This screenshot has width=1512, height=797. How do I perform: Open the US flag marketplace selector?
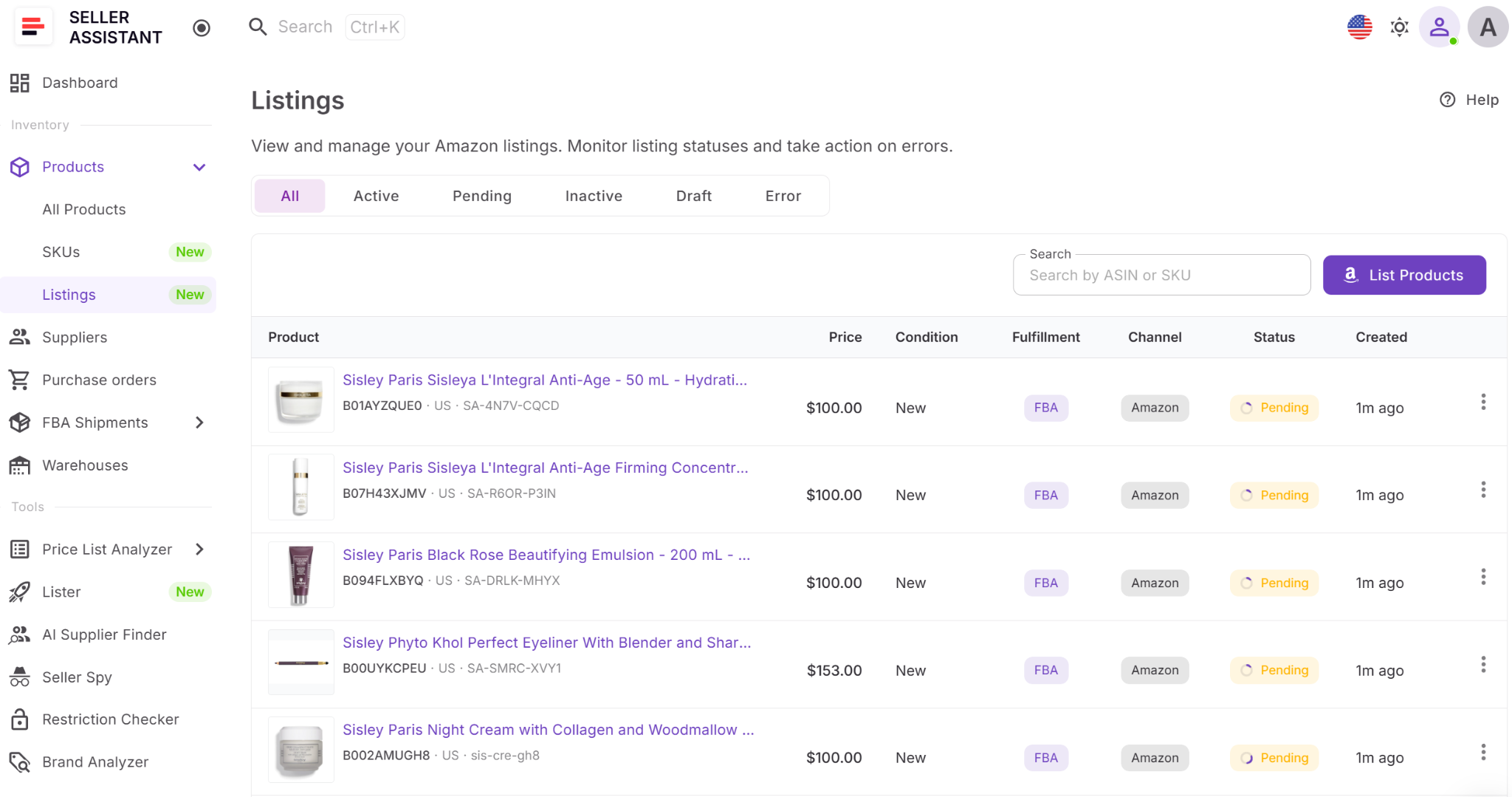point(1359,27)
